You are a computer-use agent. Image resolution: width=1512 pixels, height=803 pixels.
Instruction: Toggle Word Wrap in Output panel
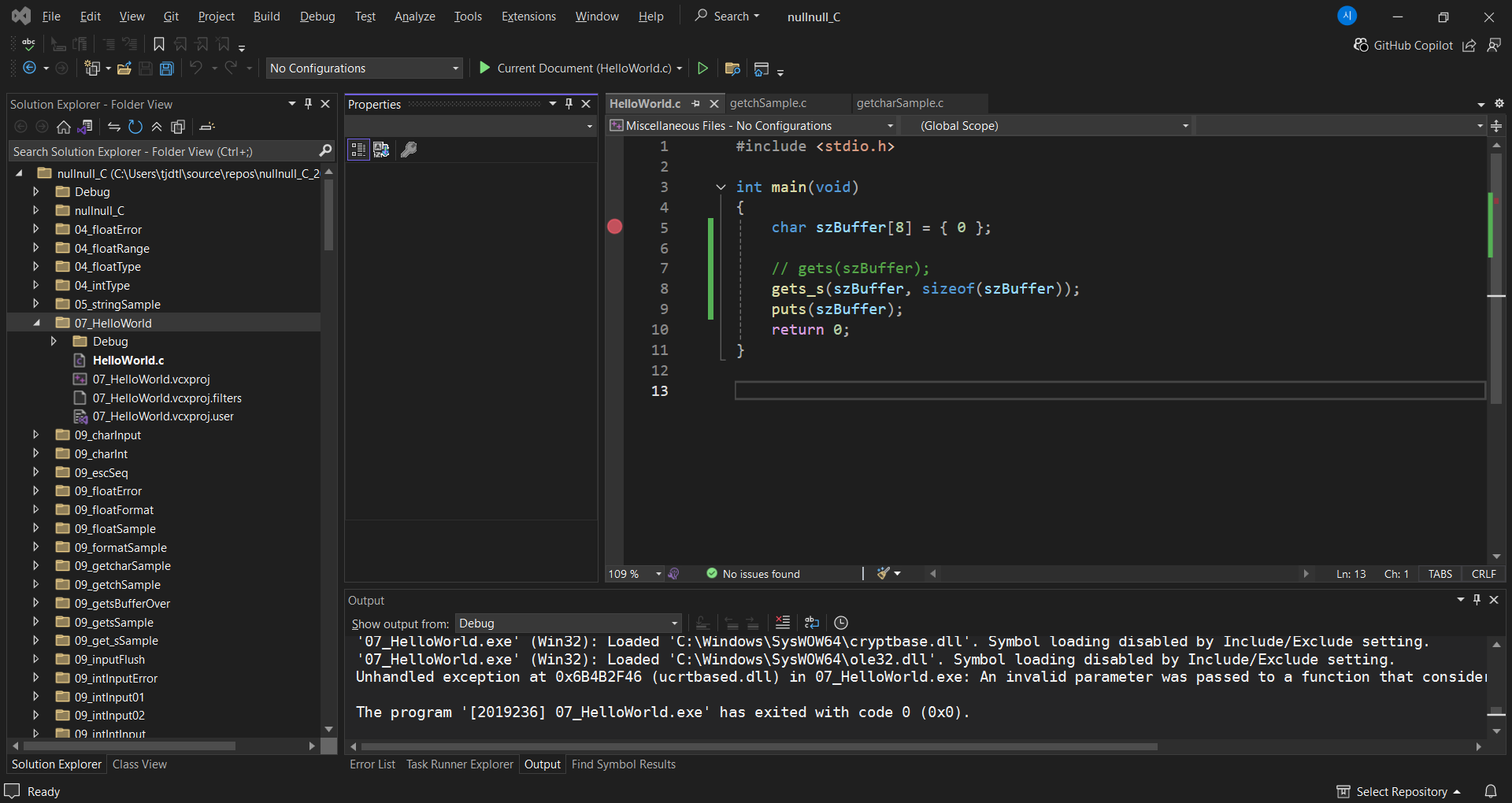click(812, 623)
